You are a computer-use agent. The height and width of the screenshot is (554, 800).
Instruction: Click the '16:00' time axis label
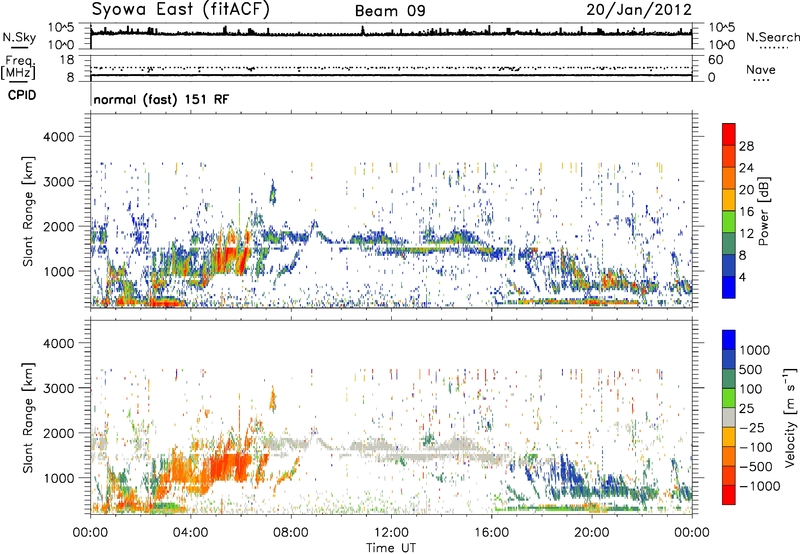tap(491, 533)
